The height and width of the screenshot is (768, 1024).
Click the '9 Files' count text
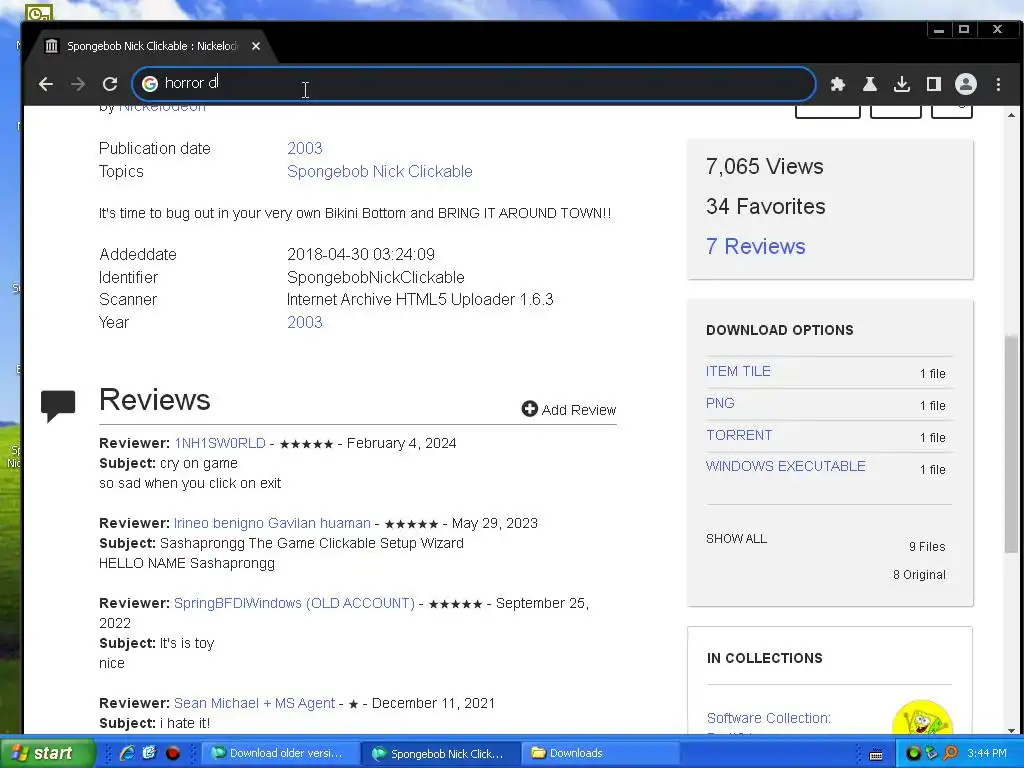(x=927, y=547)
